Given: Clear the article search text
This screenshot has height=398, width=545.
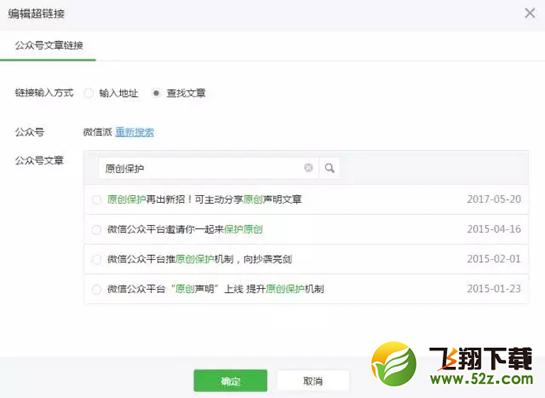Looking at the screenshot, I should [x=308, y=168].
